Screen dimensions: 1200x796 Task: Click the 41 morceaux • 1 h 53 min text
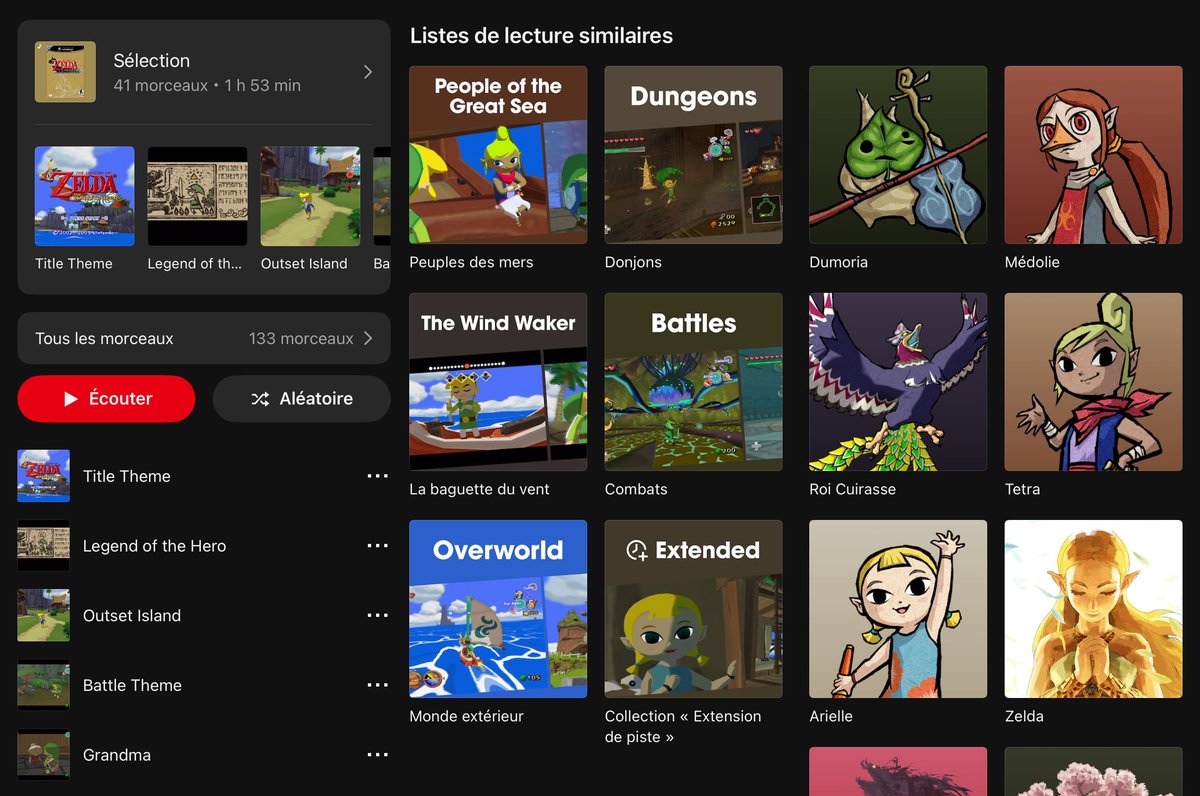[207, 86]
